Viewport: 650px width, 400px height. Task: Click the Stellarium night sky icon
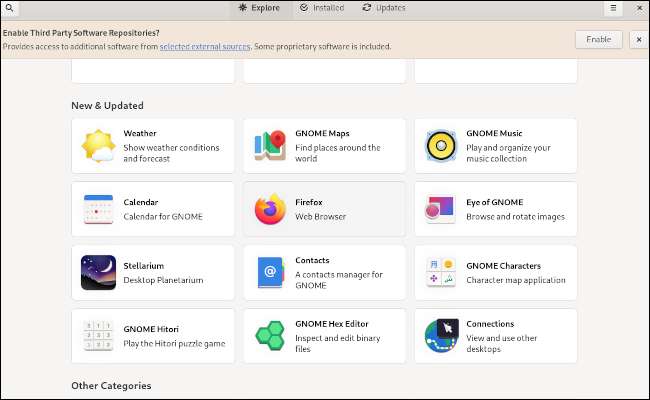98,272
